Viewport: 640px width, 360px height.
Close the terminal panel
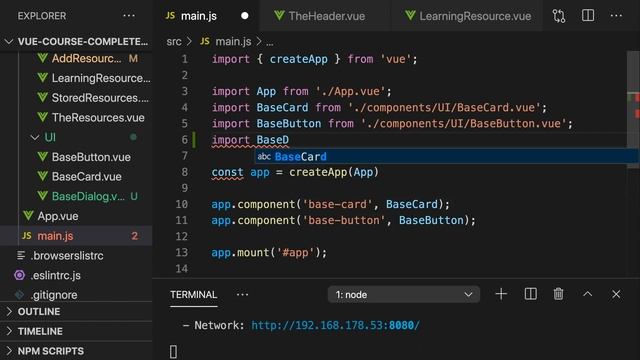[x=616, y=294]
